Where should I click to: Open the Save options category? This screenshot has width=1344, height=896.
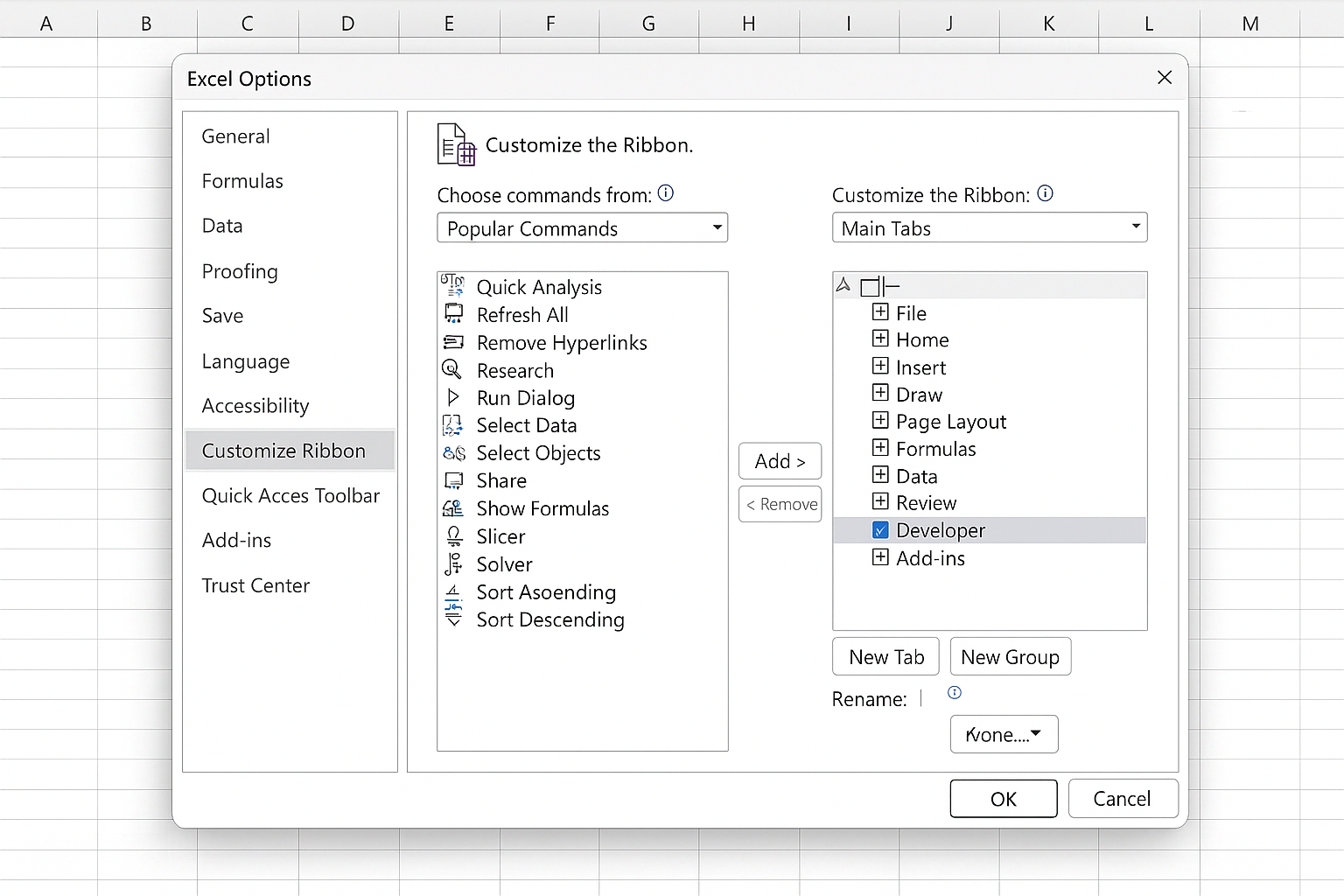(290, 316)
